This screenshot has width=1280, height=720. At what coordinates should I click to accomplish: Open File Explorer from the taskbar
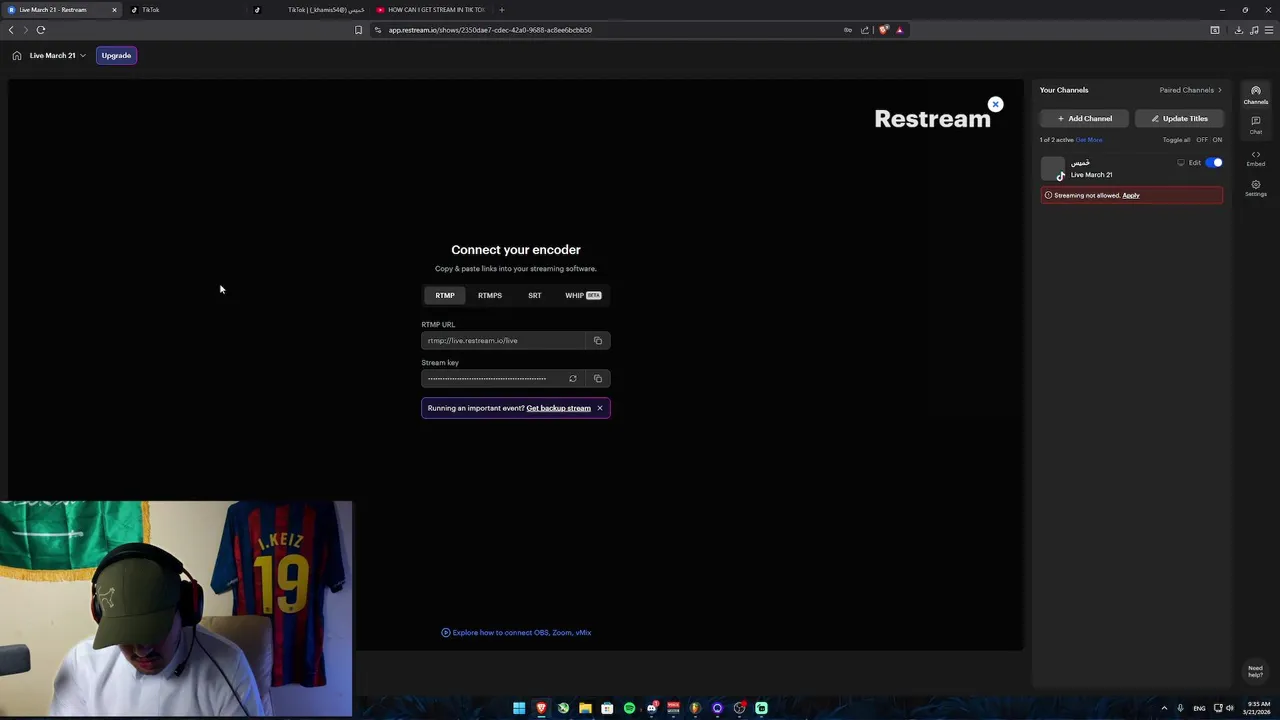(585, 708)
